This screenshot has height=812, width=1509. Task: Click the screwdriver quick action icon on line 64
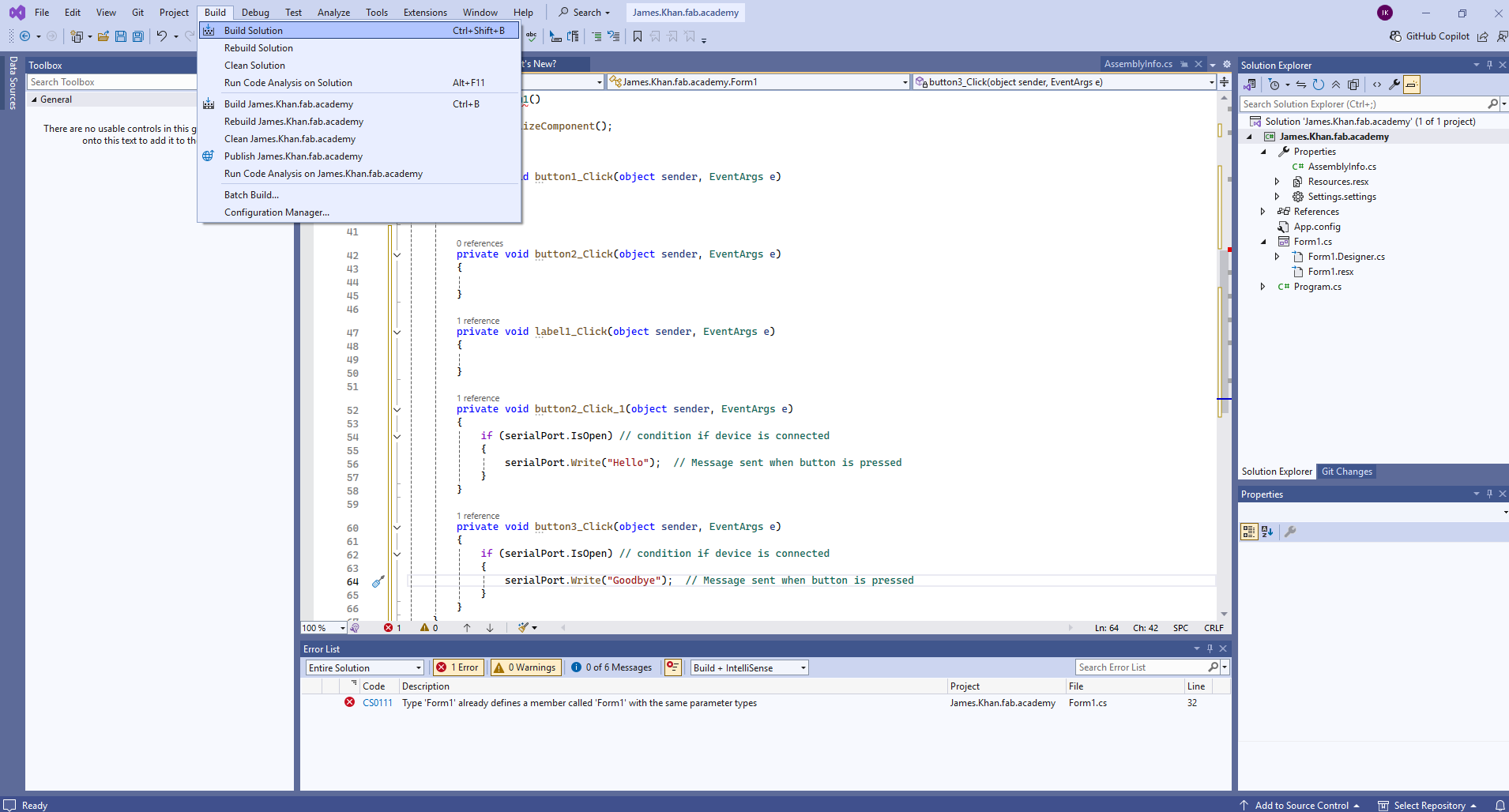pyautogui.click(x=378, y=581)
